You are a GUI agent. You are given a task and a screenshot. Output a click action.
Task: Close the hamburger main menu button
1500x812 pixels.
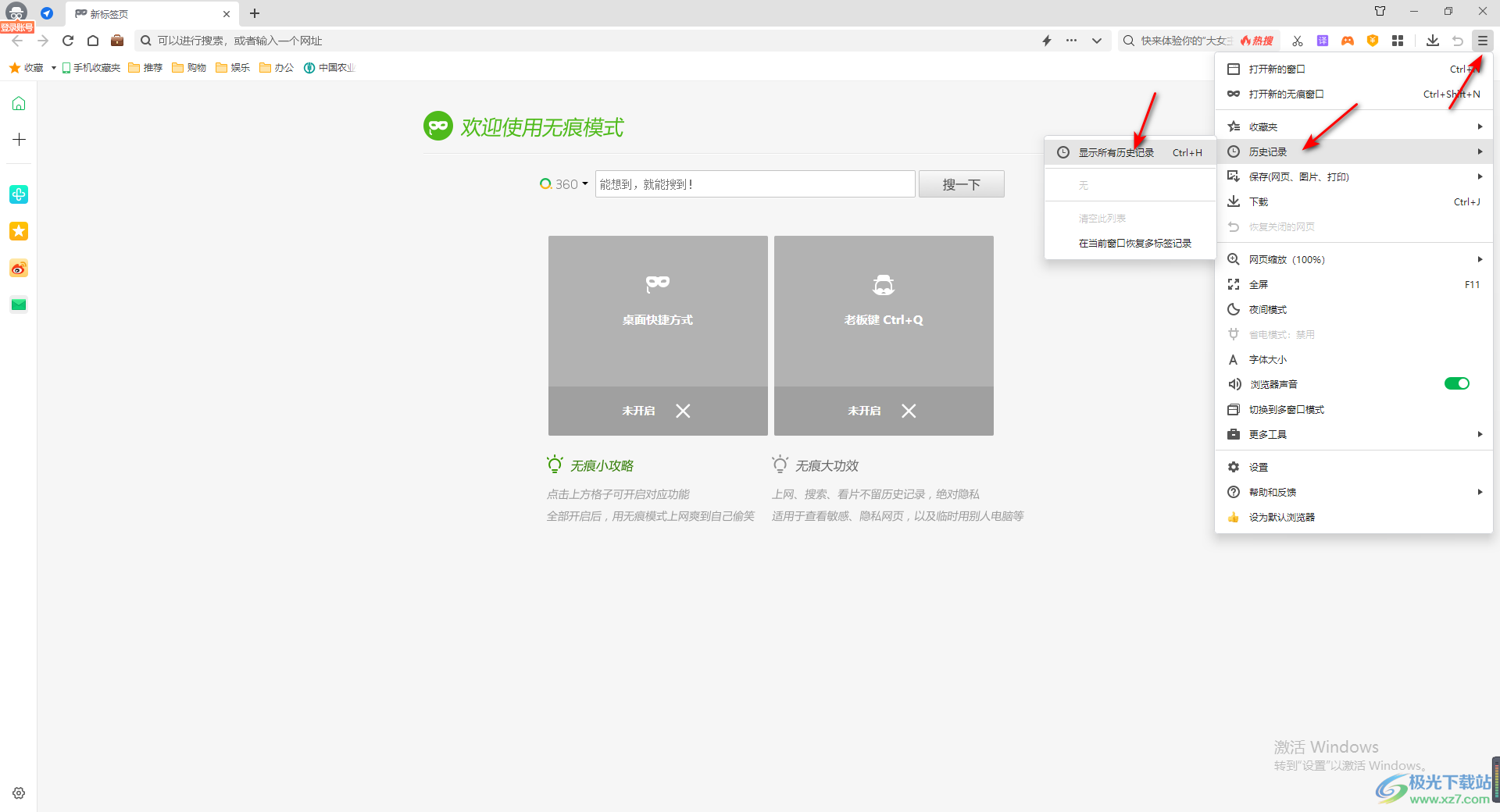[x=1482, y=41]
